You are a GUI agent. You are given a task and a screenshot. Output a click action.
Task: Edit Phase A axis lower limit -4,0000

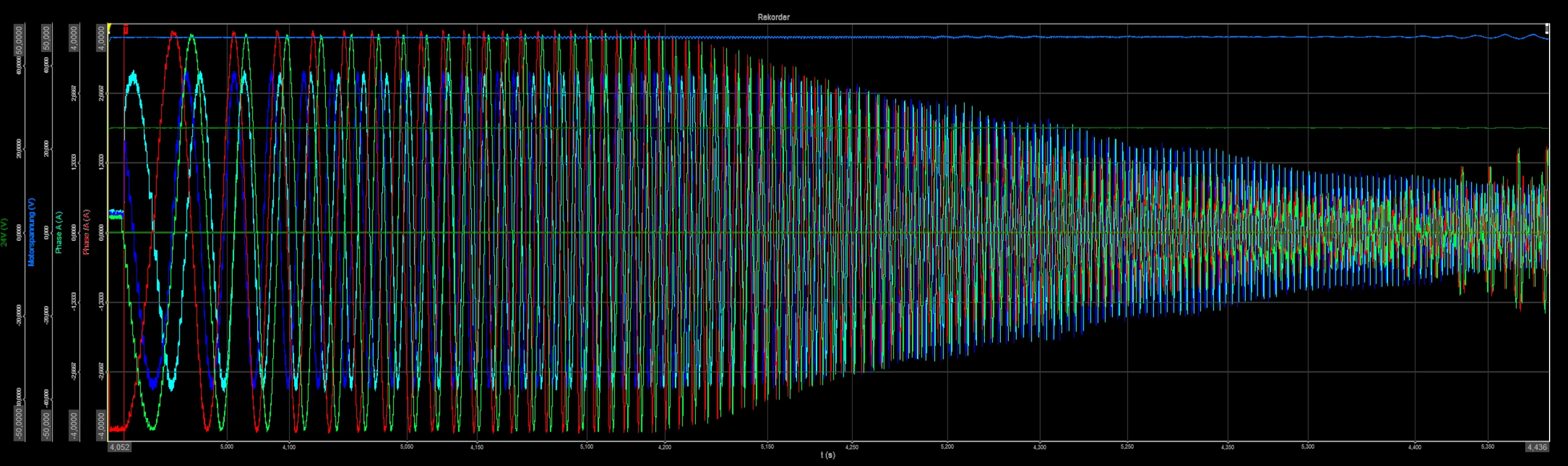74,424
